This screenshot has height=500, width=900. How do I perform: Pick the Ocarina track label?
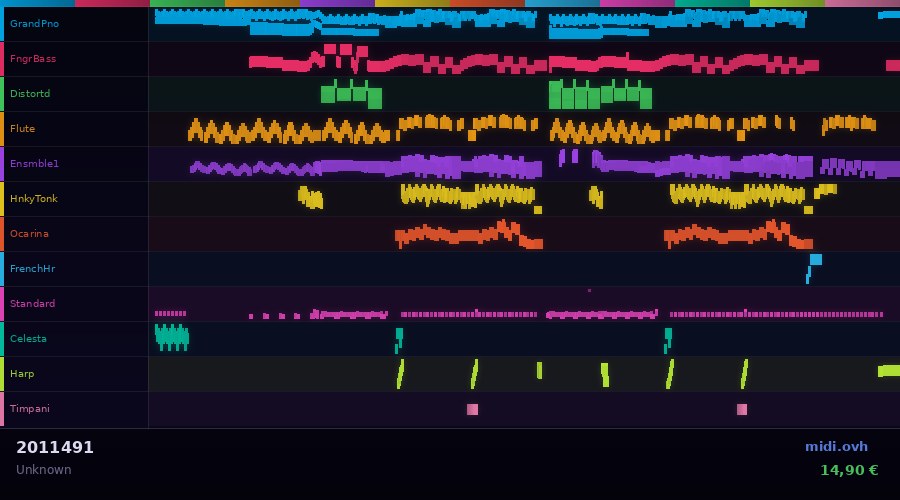coord(29,234)
